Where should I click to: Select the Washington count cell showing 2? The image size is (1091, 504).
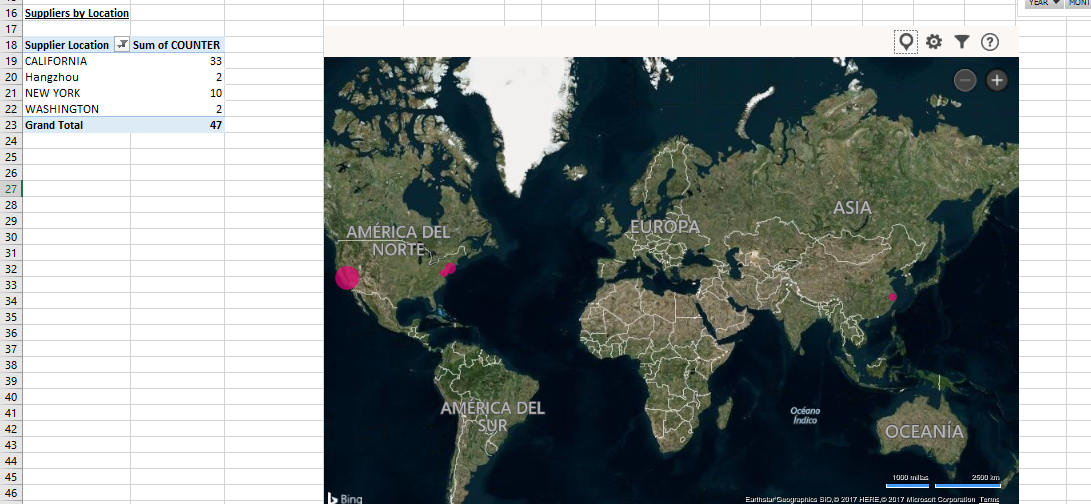(x=177, y=109)
